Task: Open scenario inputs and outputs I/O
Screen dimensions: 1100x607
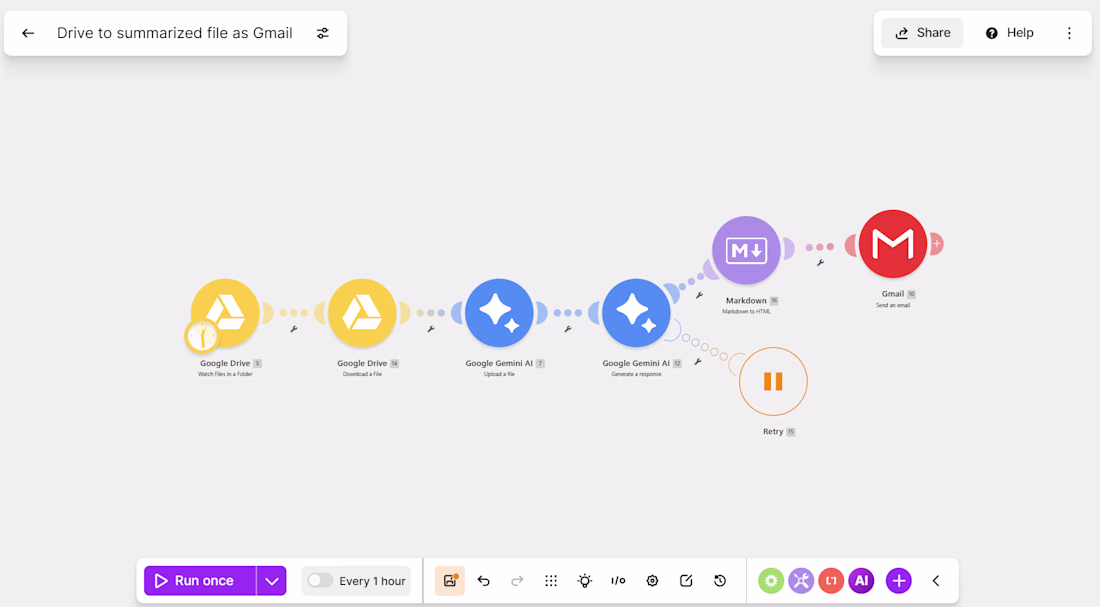Action: tap(618, 581)
